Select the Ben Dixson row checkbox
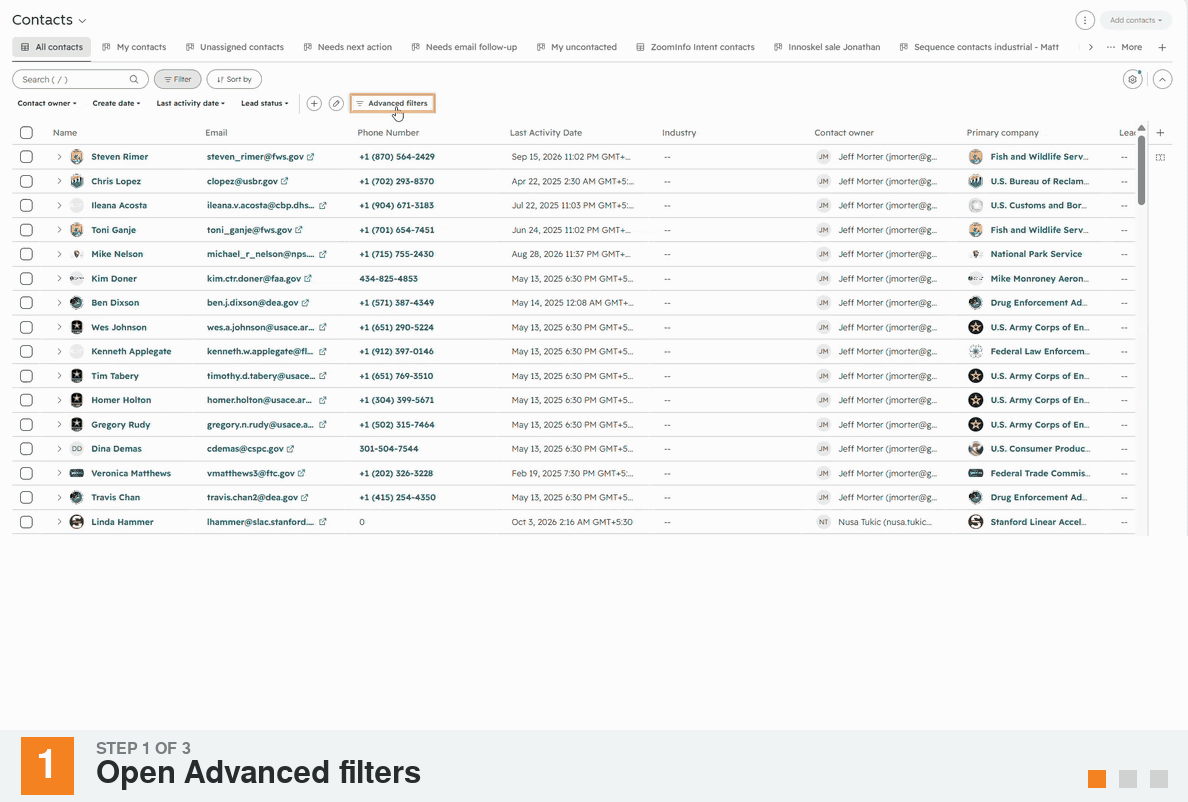Viewport: 1188px width, 802px height. click(27, 303)
